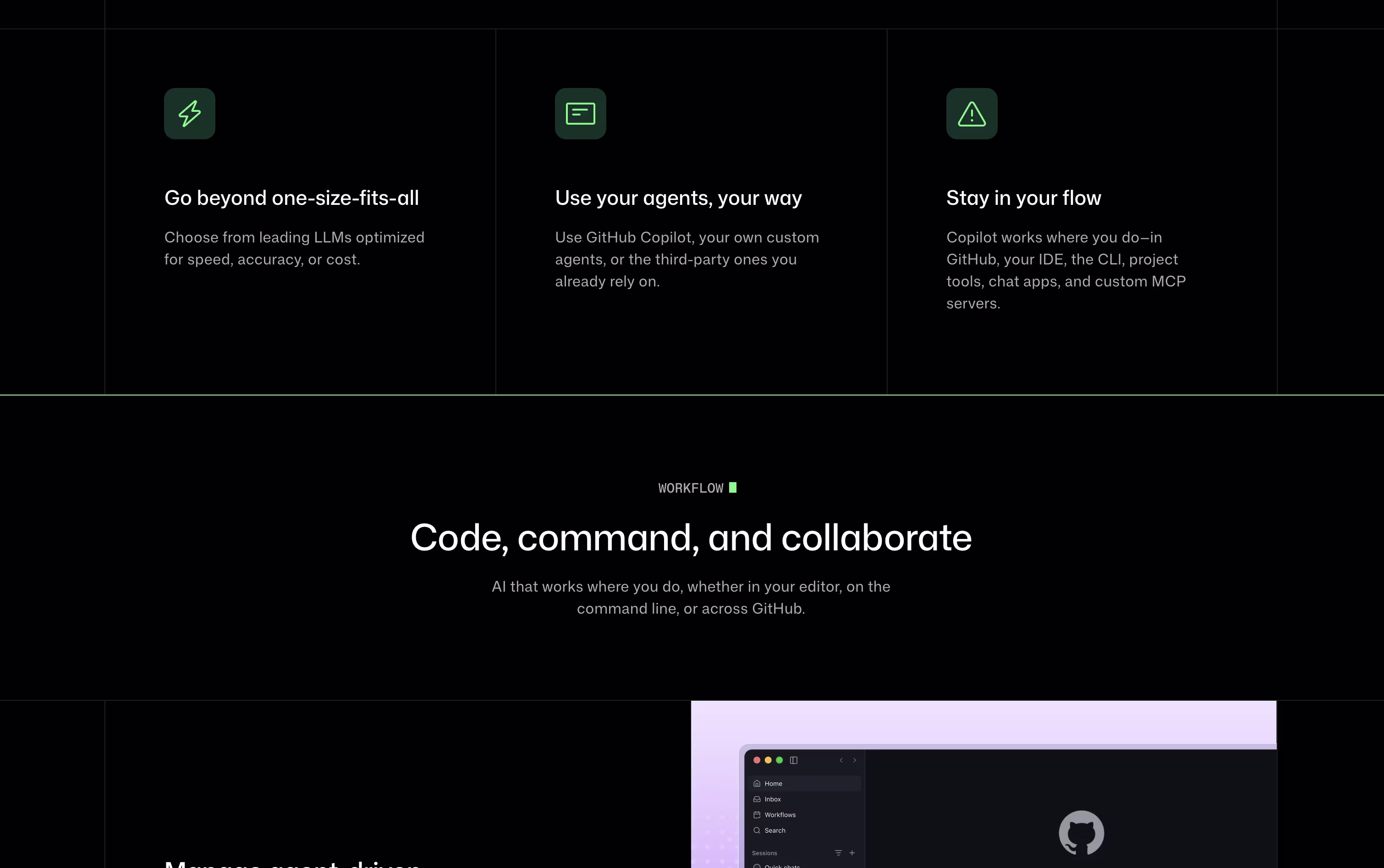This screenshot has height=868, width=1384.
Task: Open Inbox in the mockup sidebar
Action: click(x=805, y=799)
